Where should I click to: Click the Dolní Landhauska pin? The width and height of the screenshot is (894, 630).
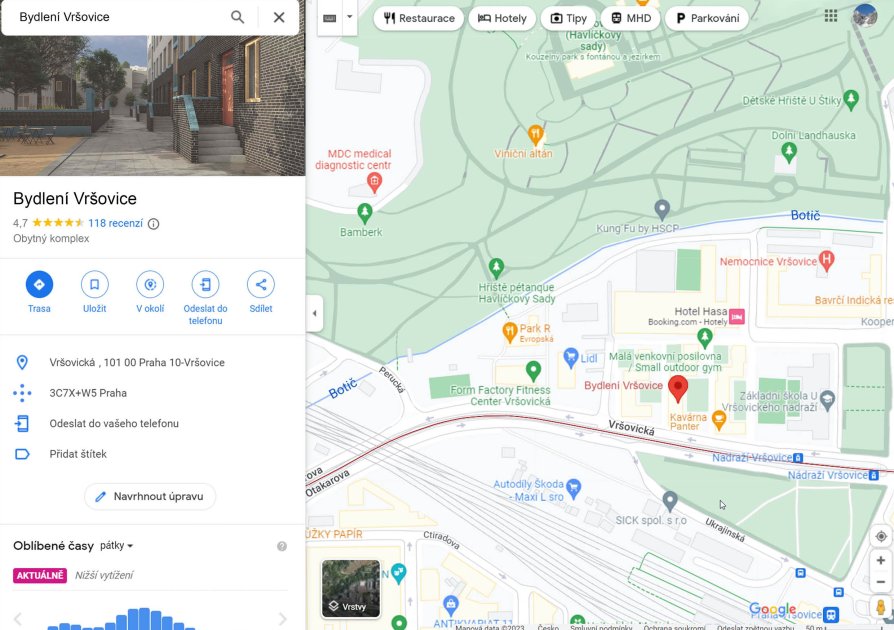789,152
